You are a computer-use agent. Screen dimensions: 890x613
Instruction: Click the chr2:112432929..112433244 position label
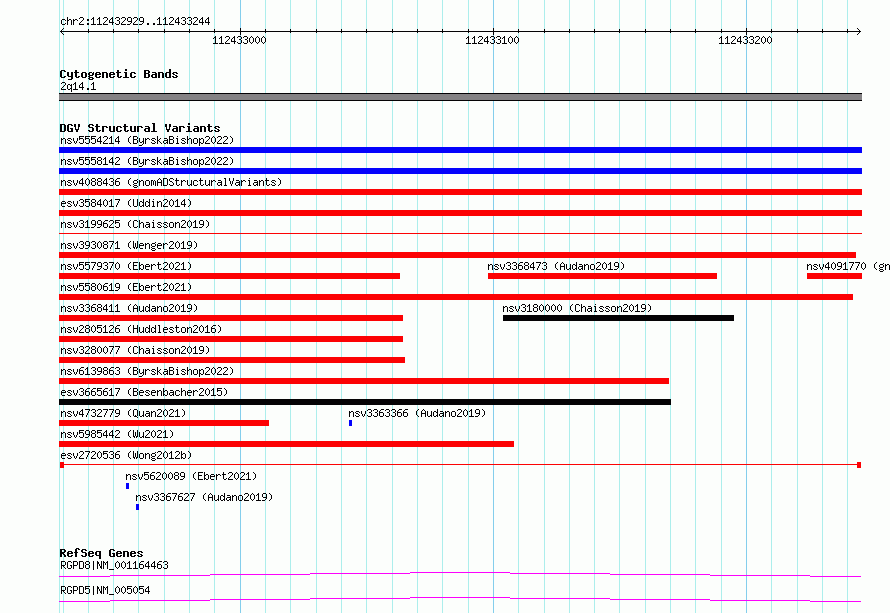tap(135, 21)
